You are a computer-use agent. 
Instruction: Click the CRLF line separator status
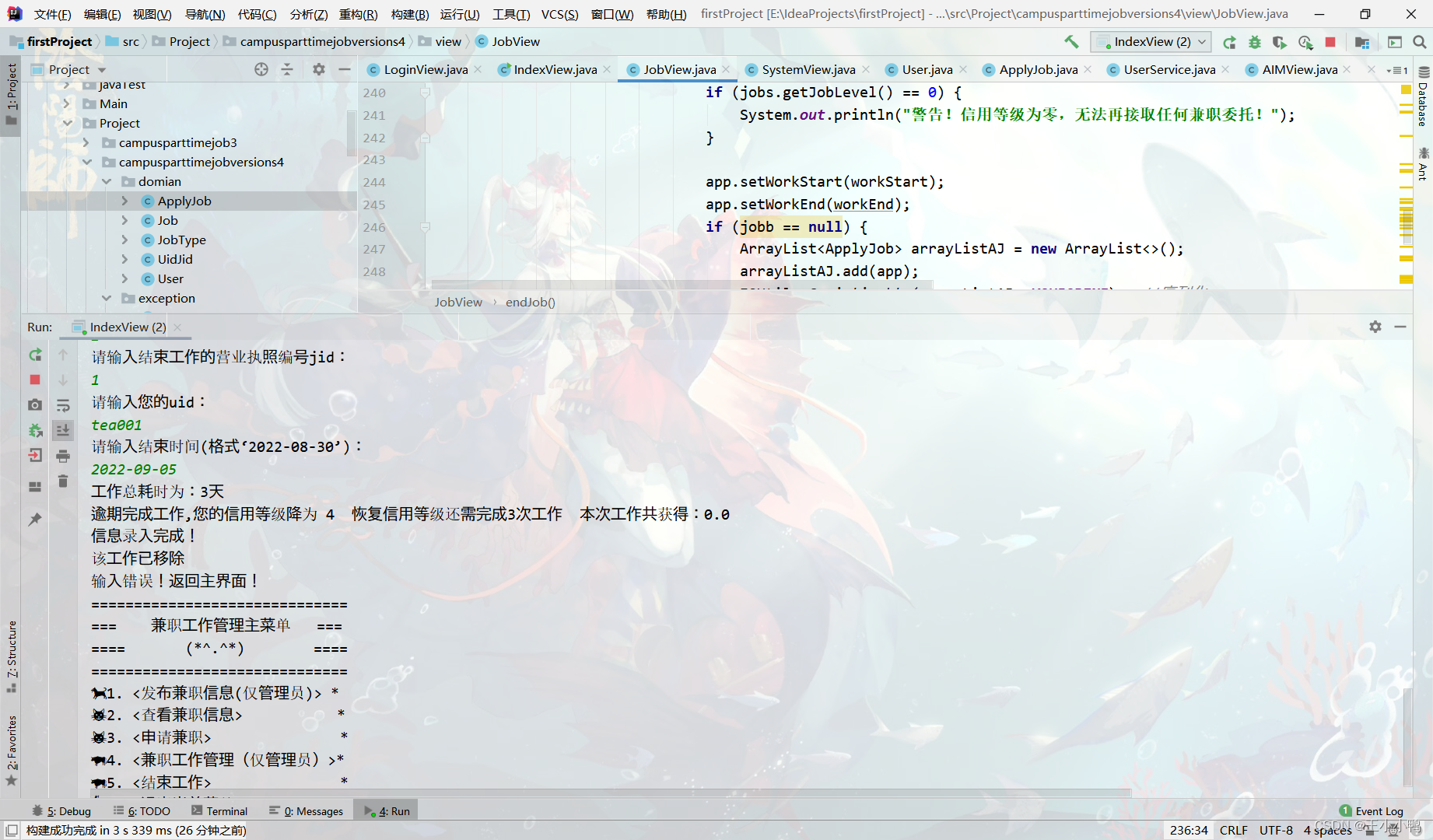tap(1233, 831)
